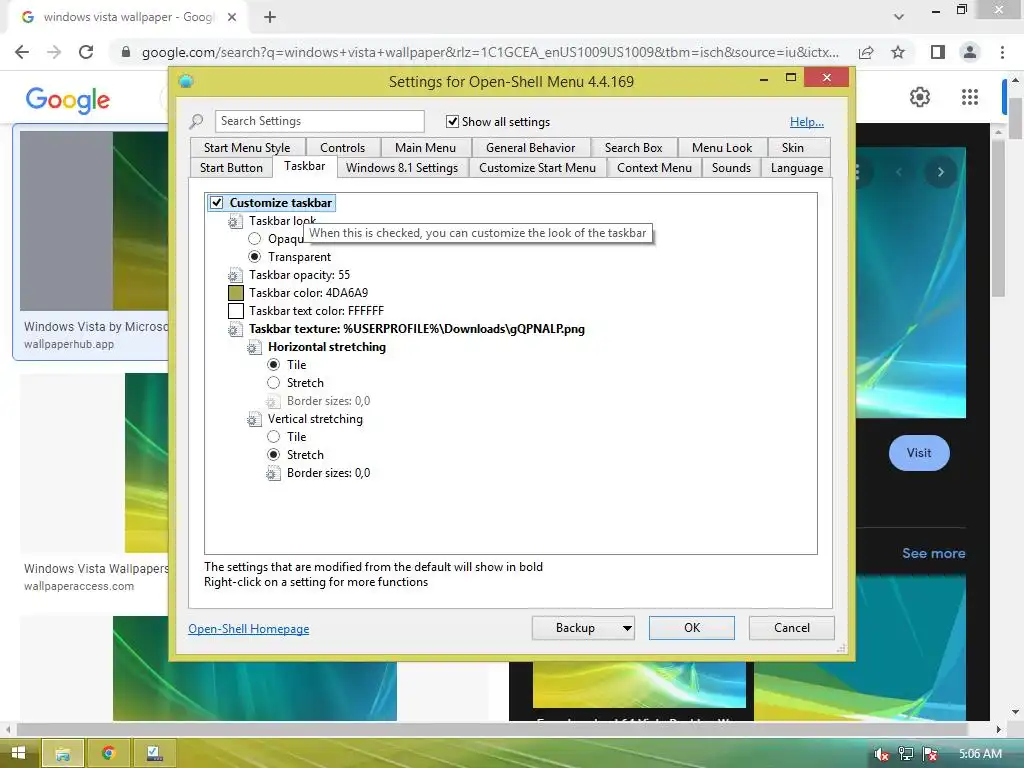Switch to Main Menu tab

tap(425, 148)
